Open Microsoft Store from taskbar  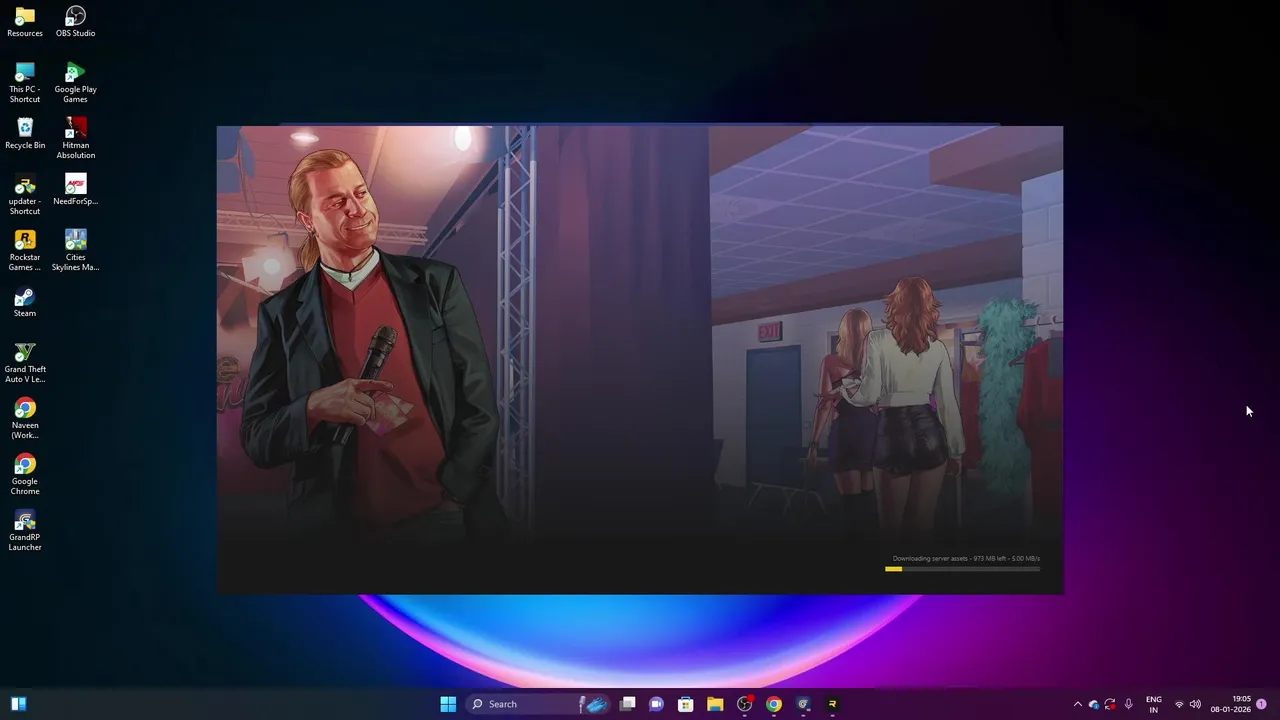pos(685,704)
